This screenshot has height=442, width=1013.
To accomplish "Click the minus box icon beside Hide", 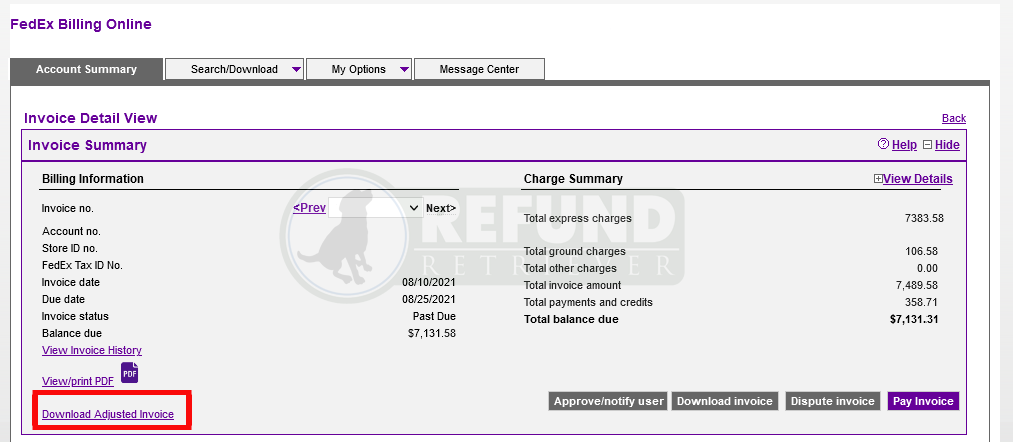I will click(928, 145).
